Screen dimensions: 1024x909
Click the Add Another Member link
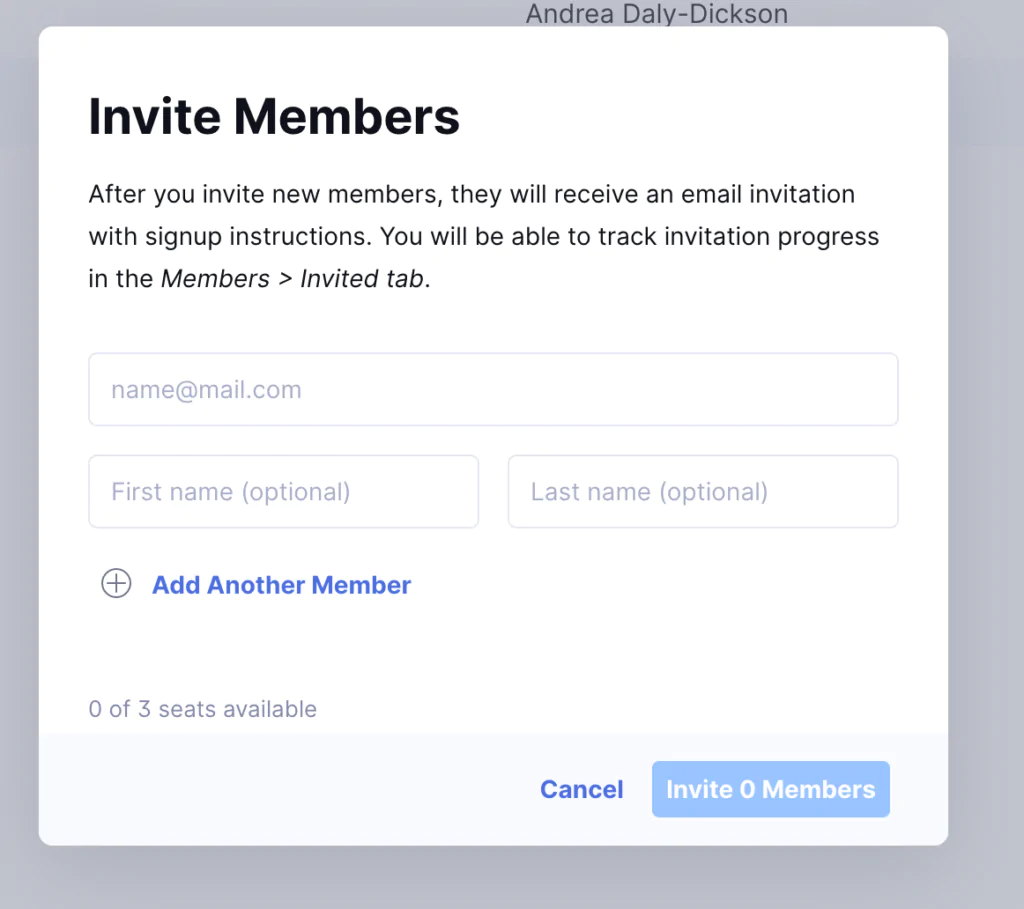pos(281,585)
